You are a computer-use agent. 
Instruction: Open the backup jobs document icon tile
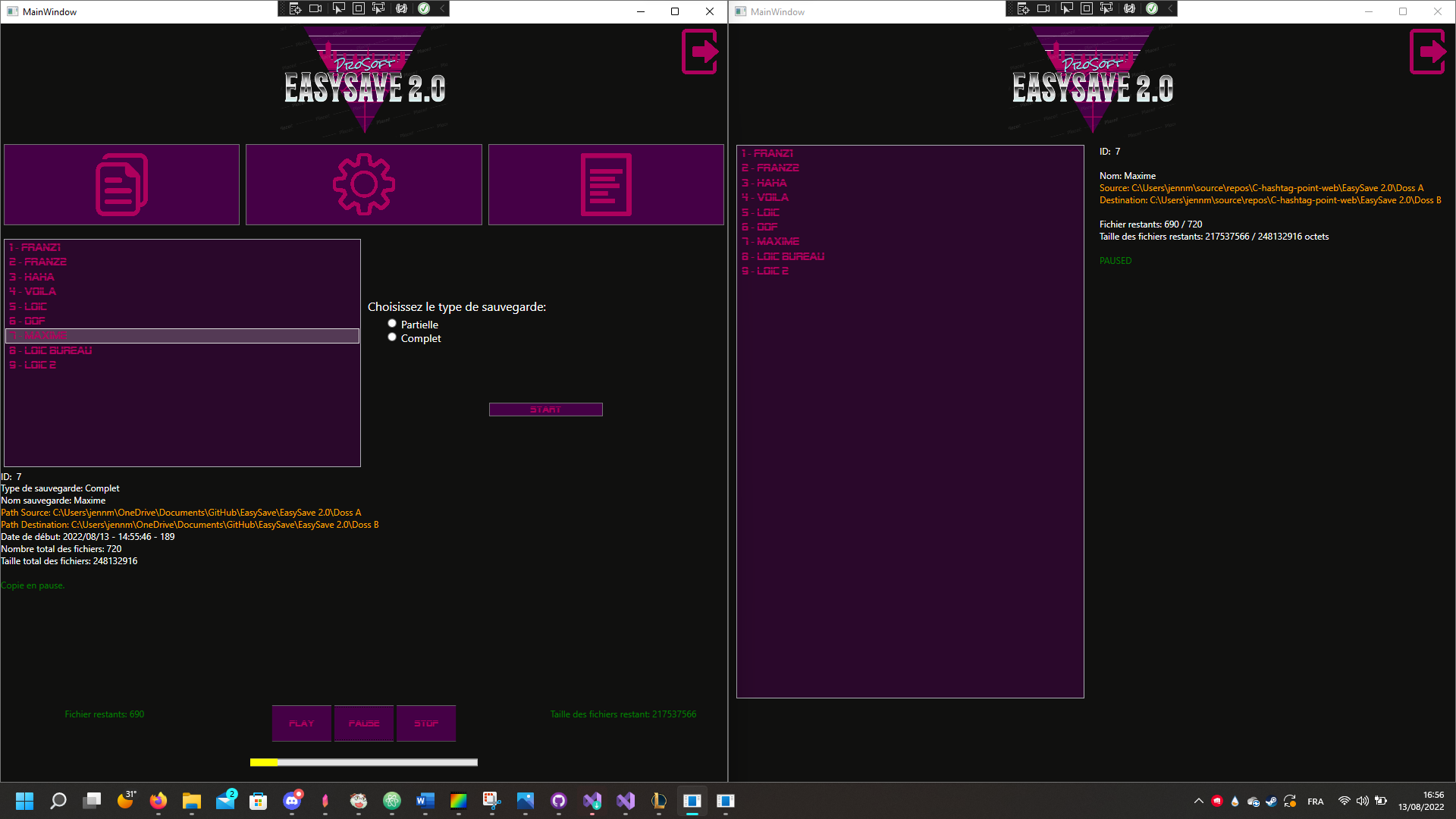pyautogui.click(x=121, y=184)
